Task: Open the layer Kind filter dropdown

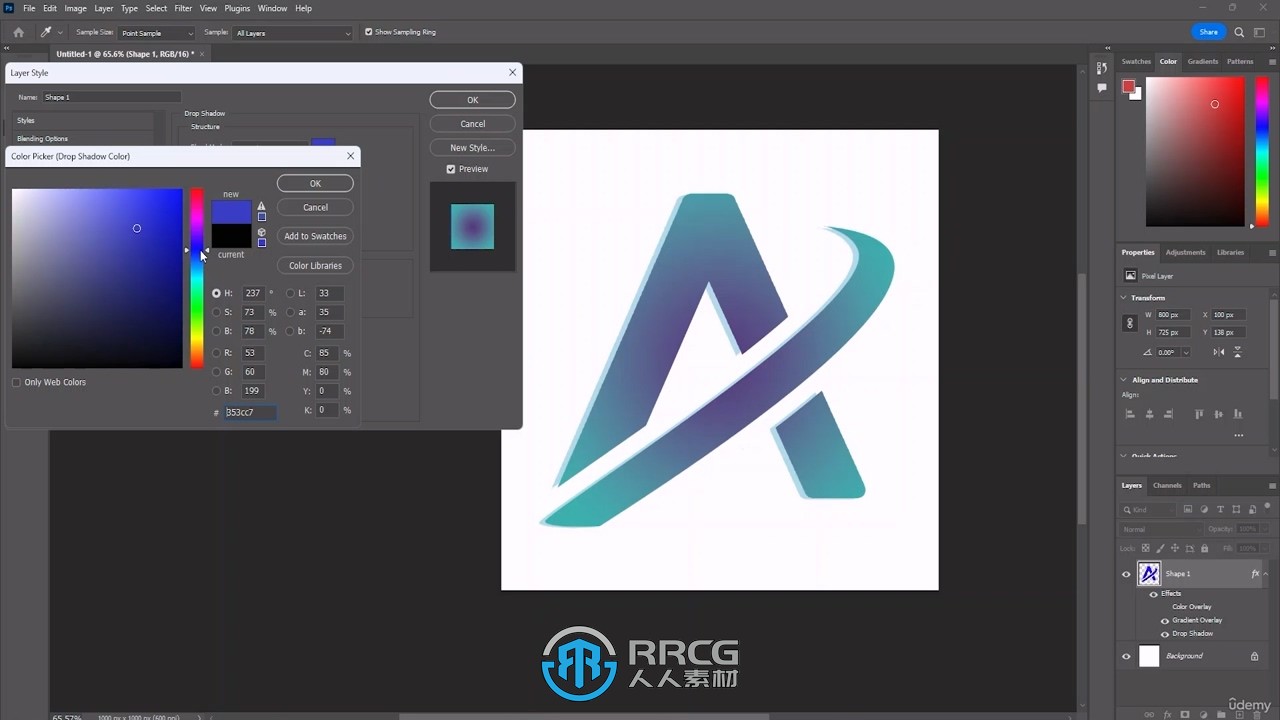Action: (x=1150, y=510)
